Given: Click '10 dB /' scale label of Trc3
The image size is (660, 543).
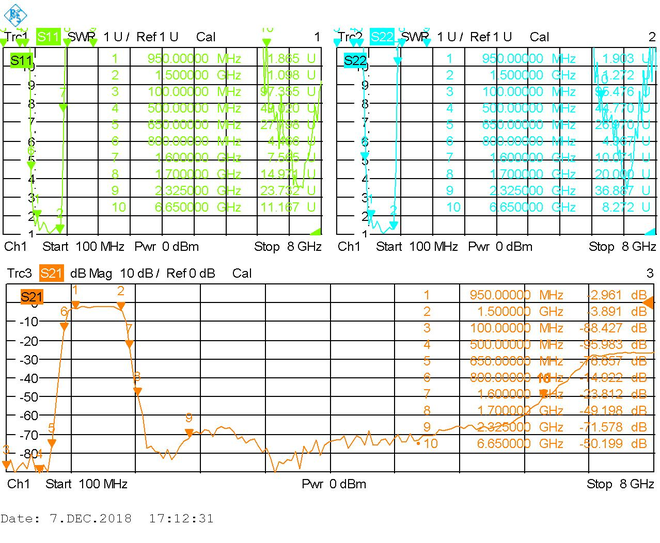Looking at the screenshot, I should pyautogui.click(x=139, y=274).
